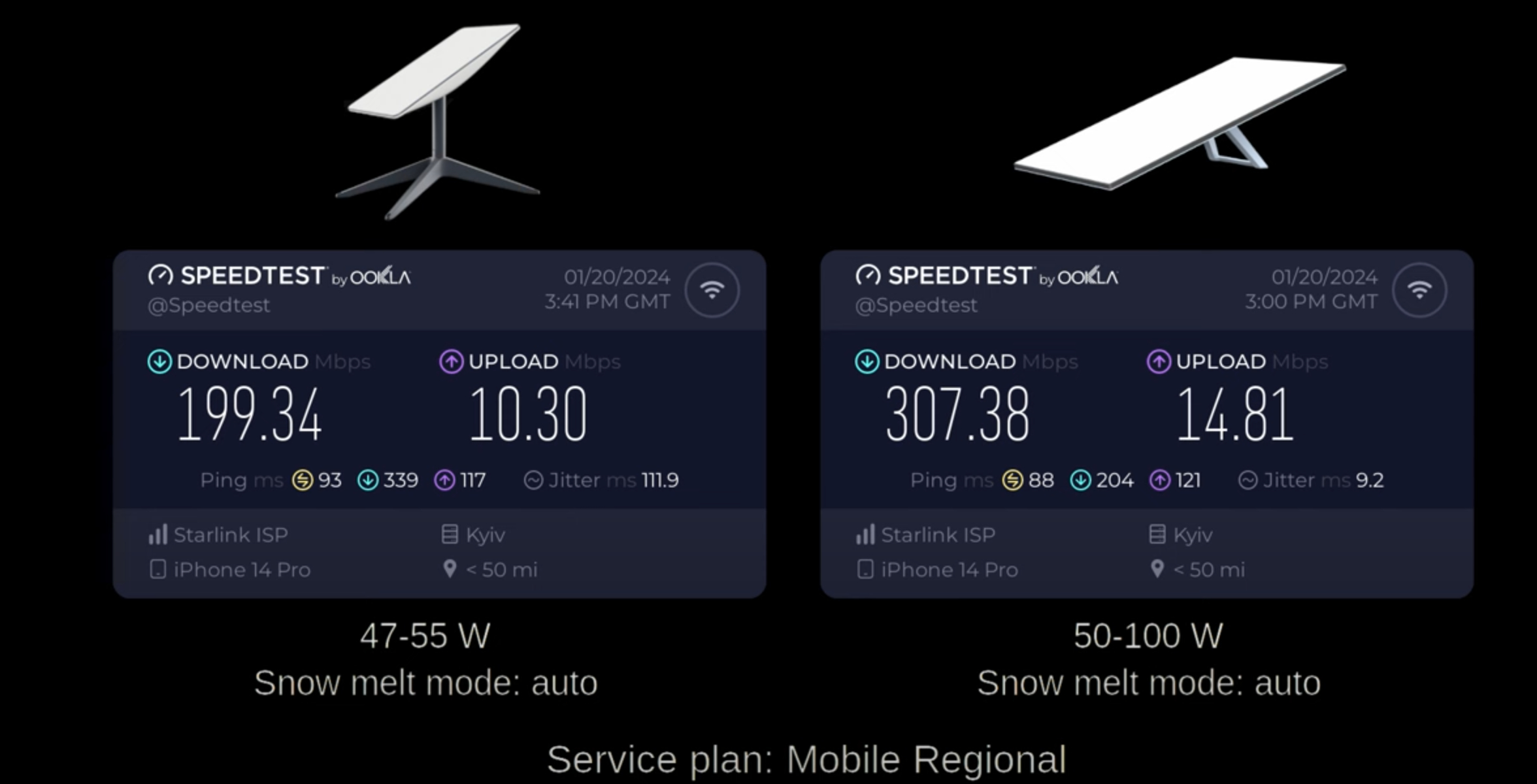Click the iPhone 14 Pro device label, right card
Screen dimensions: 1537x784
click(x=949, y=570)
